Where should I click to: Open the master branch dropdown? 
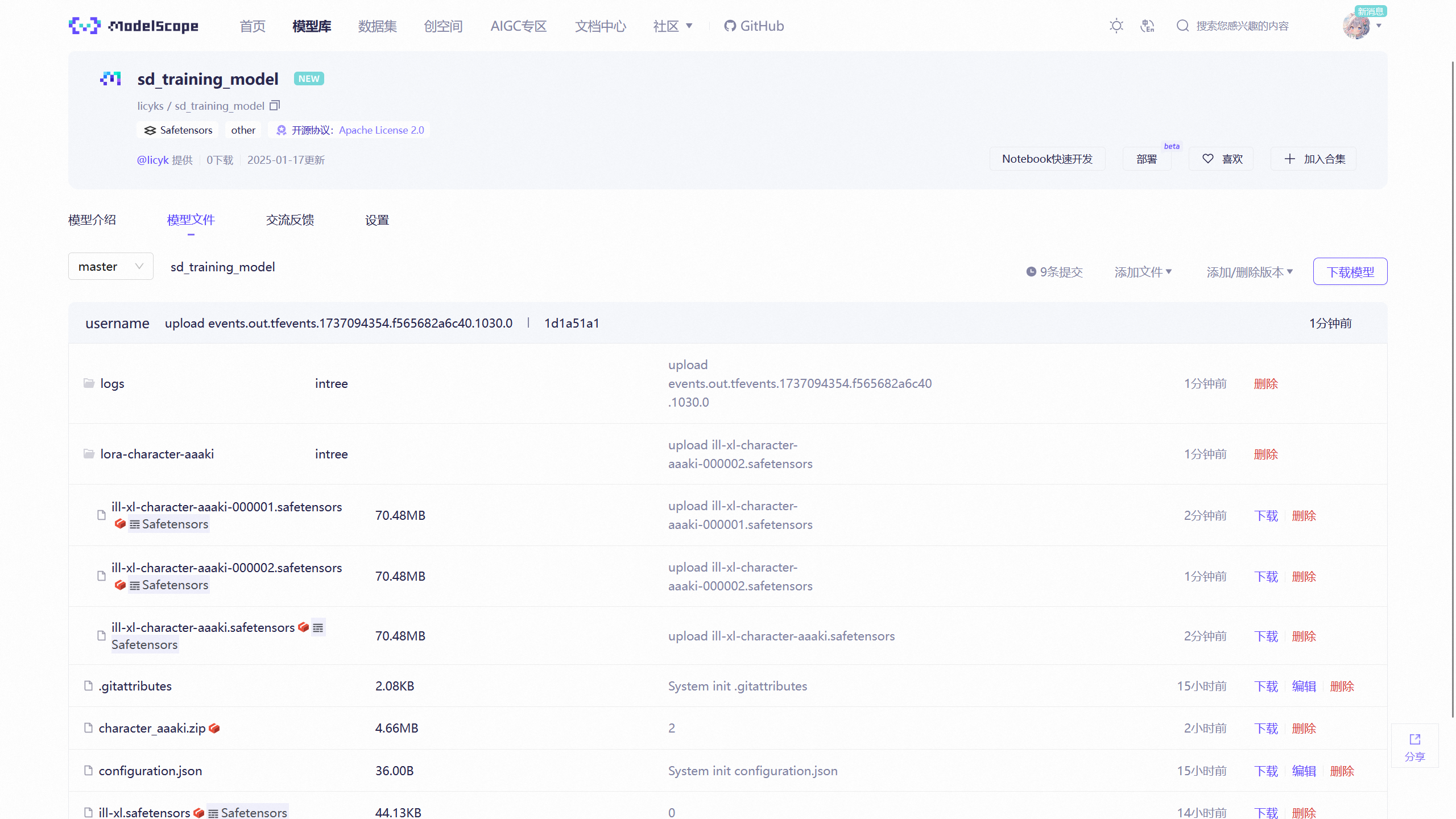pos(110,266)
